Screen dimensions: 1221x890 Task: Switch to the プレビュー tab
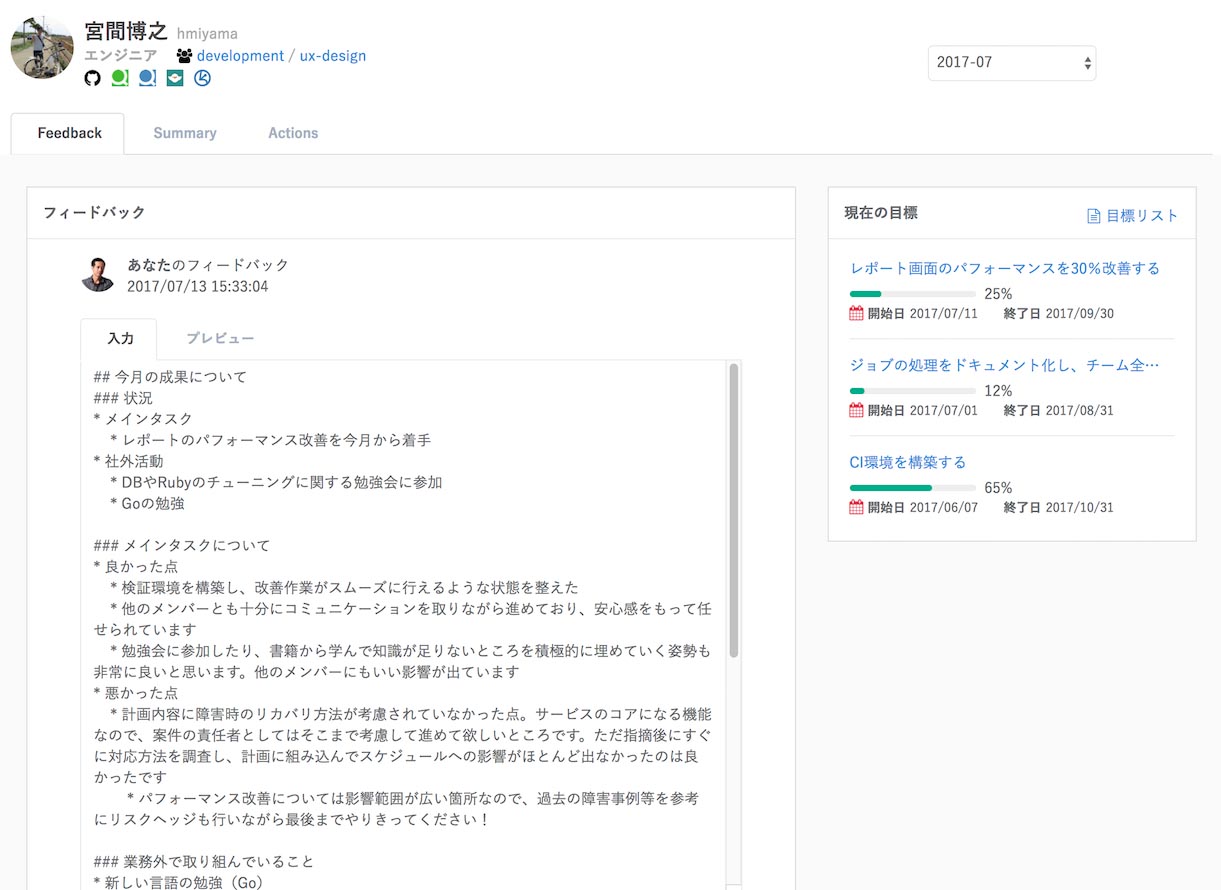(219, 338)
